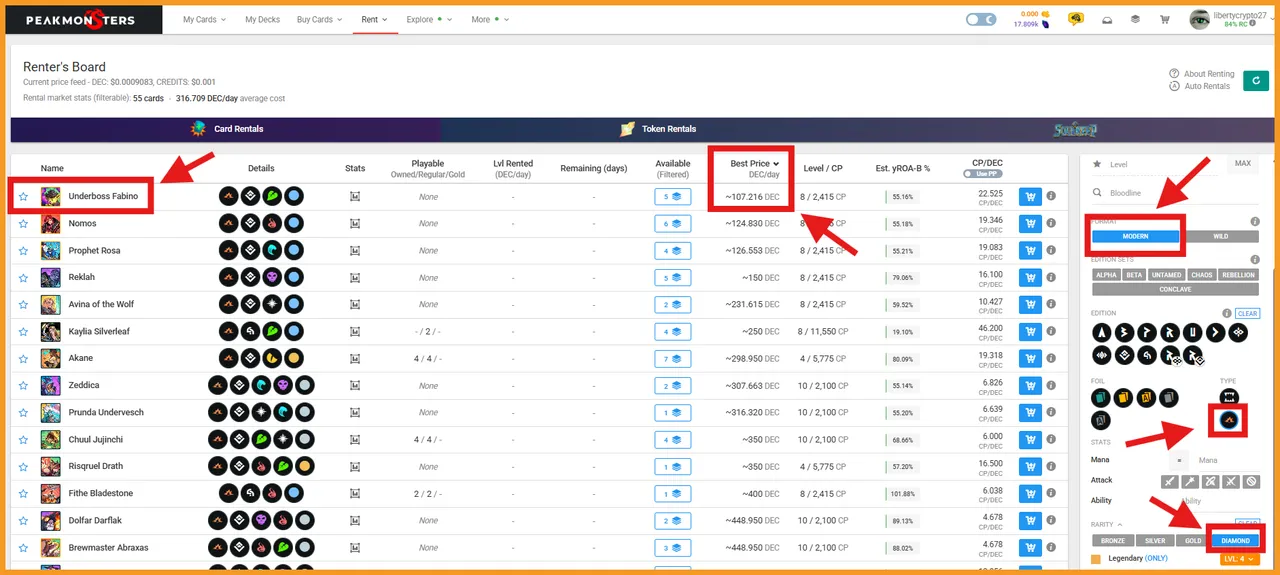Click the Legendary orange color swatch
Image resolution: width=1280 pixels, height=575 pixels.
point(1097,559)
